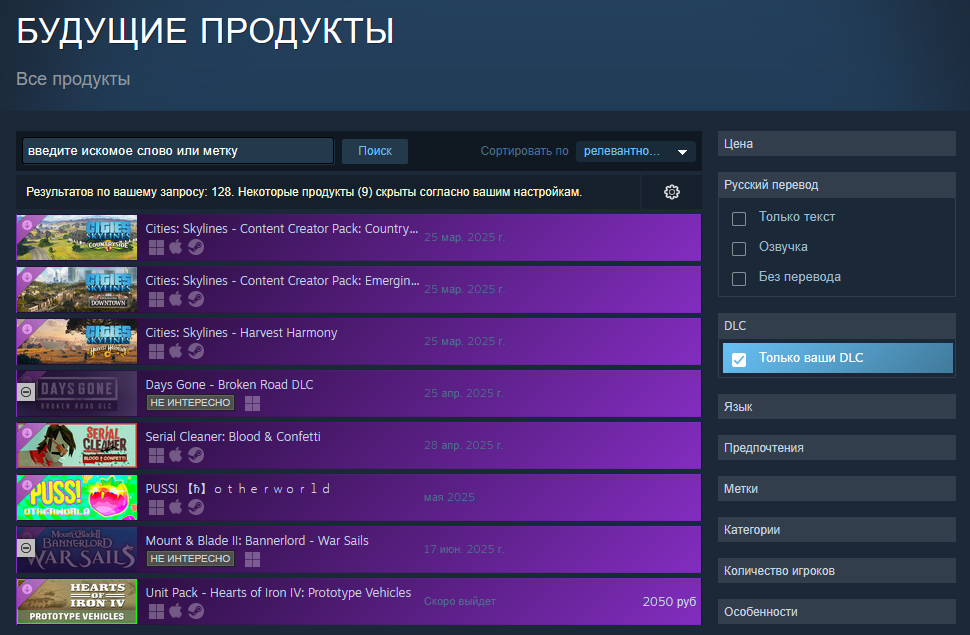Viewport: 970px width, 635px height.
Task: Click Apple icon on PUSS! otherworld row
Action: pyautogui.click(x=176, y=507)
